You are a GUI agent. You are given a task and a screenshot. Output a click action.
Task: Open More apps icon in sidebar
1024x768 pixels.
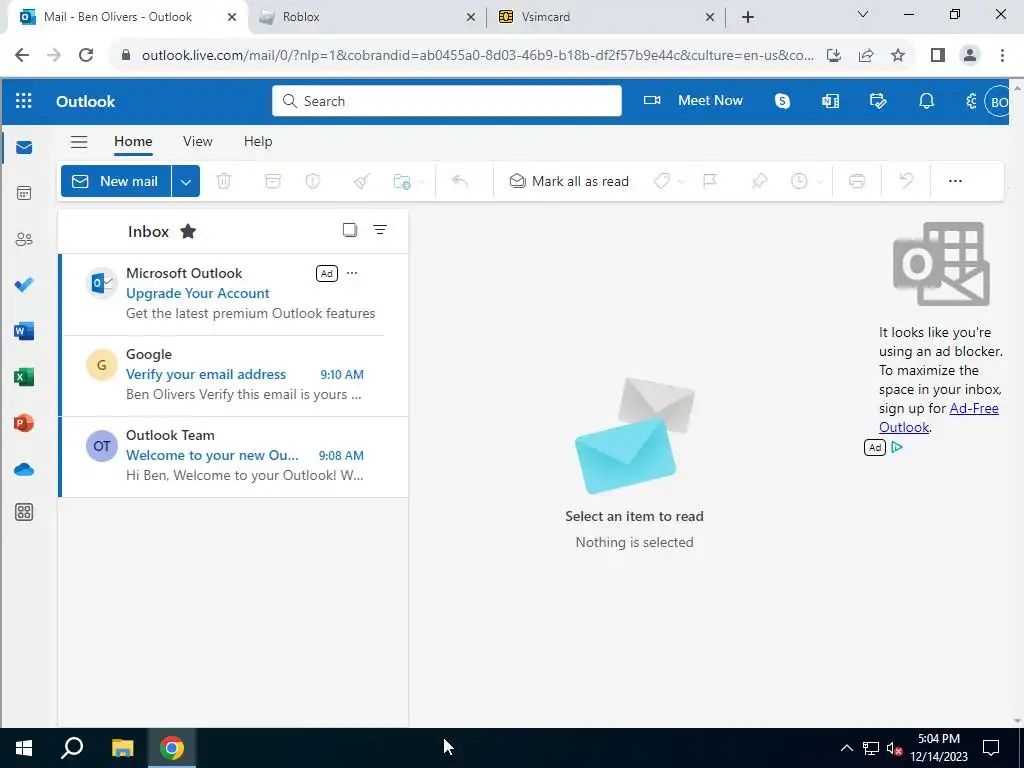pyautogui.click(x=24, y=513)
